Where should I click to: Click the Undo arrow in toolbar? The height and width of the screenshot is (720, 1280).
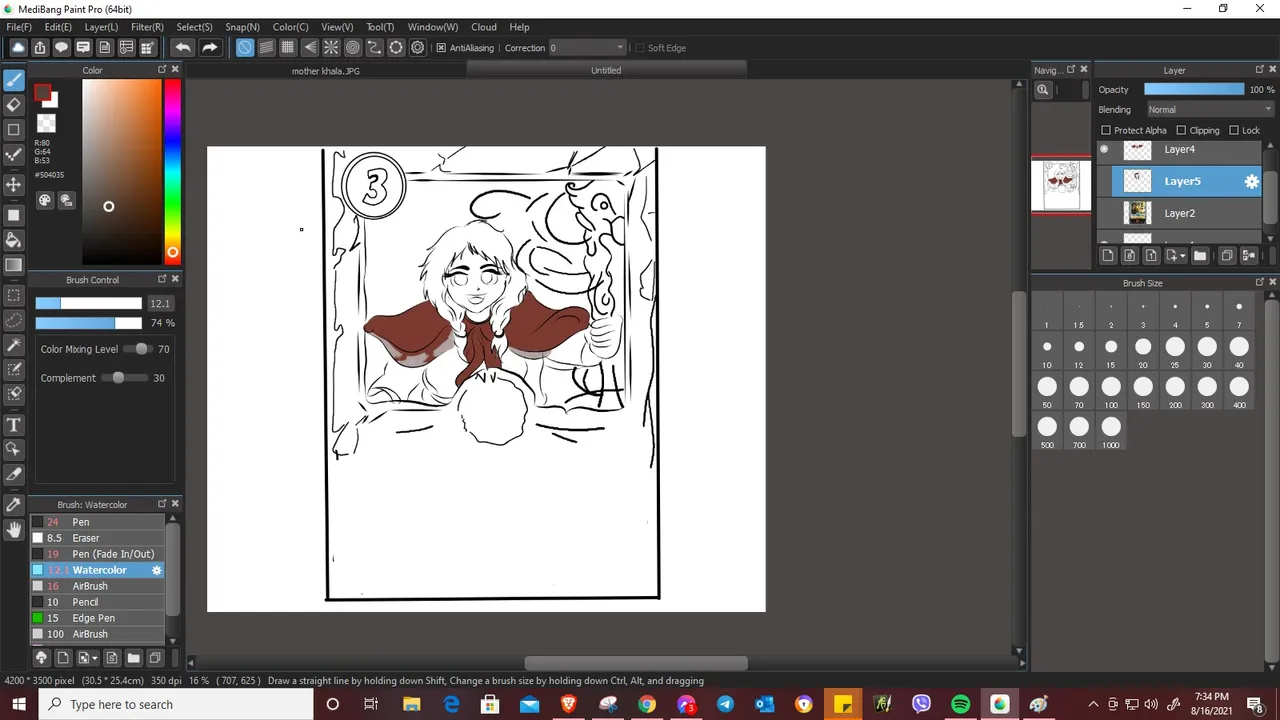click(183, 47)
